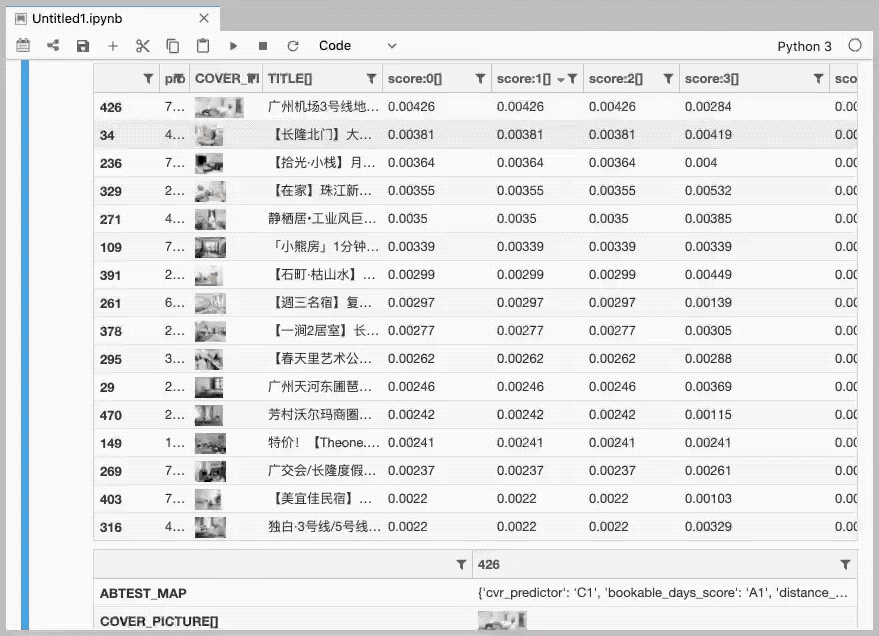Image resolution: width=879 pixels, height=636 pixels.
Task: Click the ABTEST_MAP row label
Action: pos(143,593)
